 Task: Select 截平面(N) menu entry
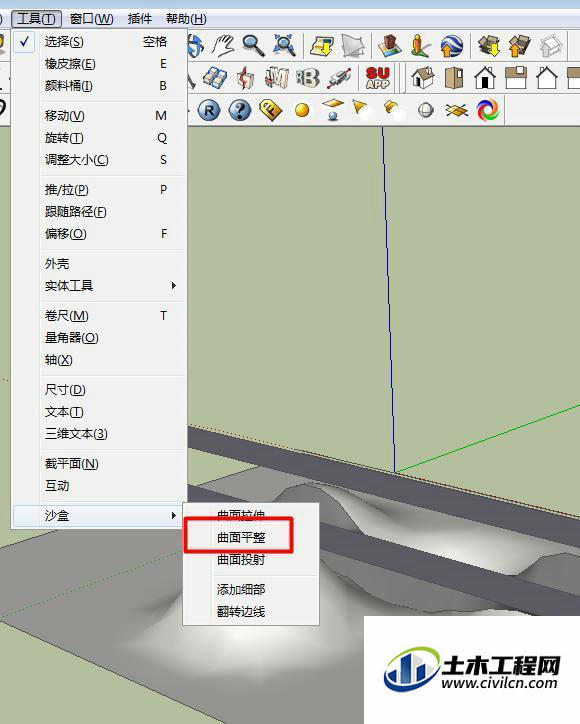(x=99, y=464)
